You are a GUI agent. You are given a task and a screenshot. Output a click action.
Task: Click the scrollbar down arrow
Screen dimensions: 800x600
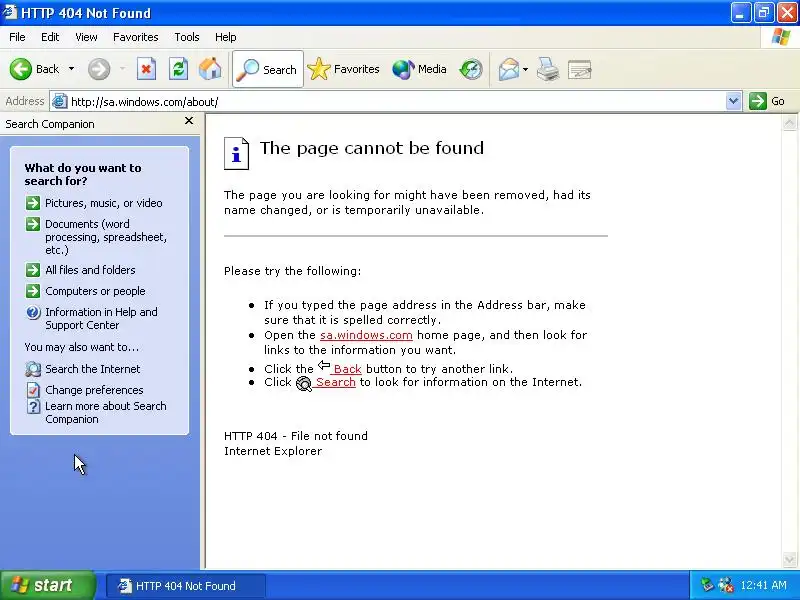click(789, 560)
